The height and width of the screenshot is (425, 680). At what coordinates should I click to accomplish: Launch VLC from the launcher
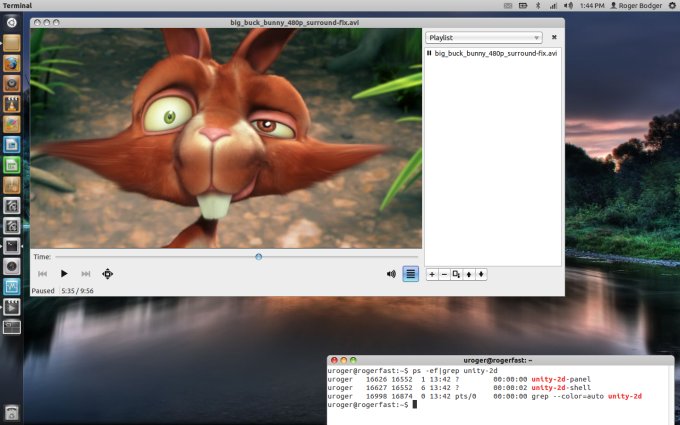click(12, 104)
